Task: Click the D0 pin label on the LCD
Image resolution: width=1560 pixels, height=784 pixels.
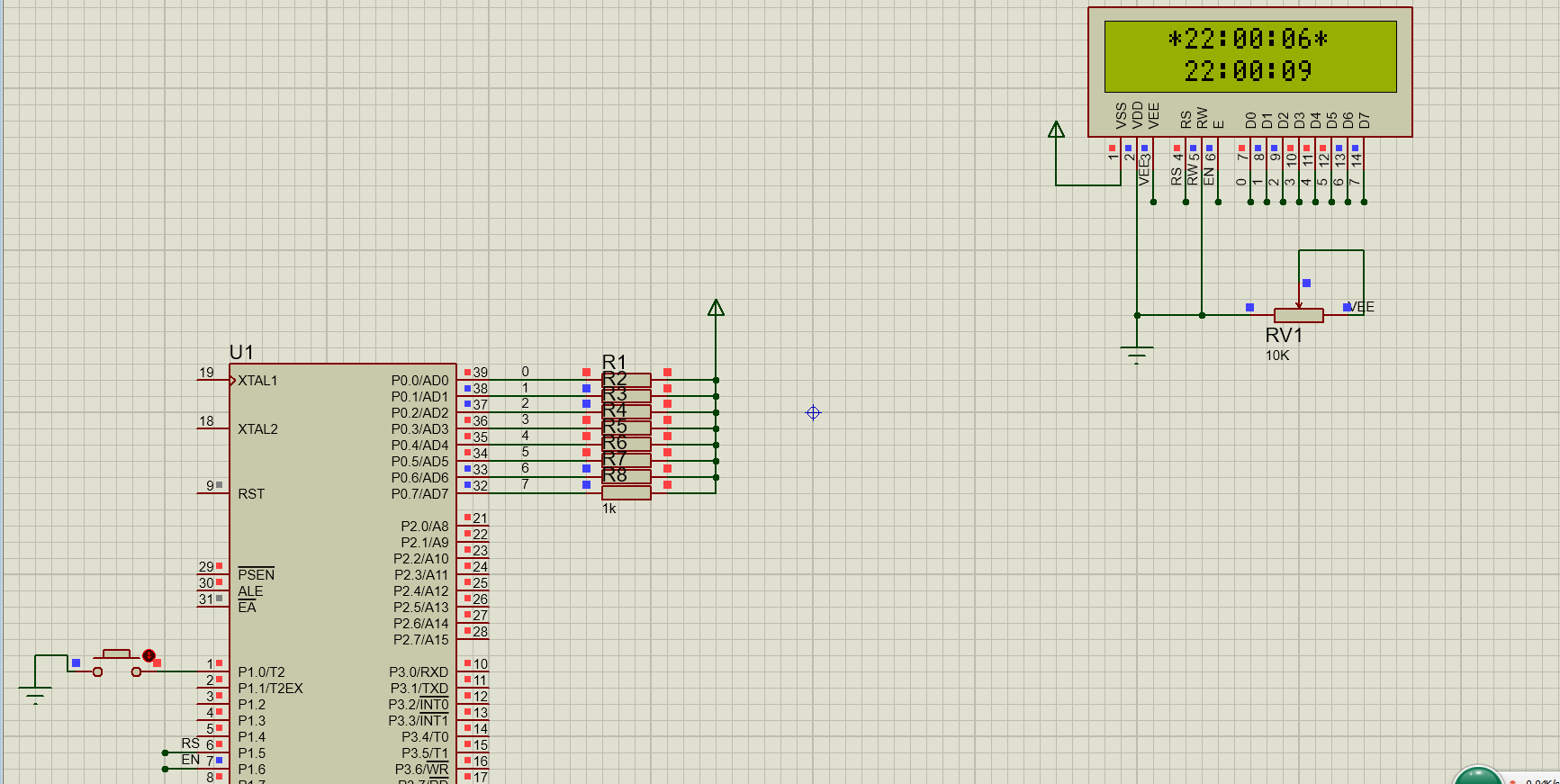Action: (1250, 121)
